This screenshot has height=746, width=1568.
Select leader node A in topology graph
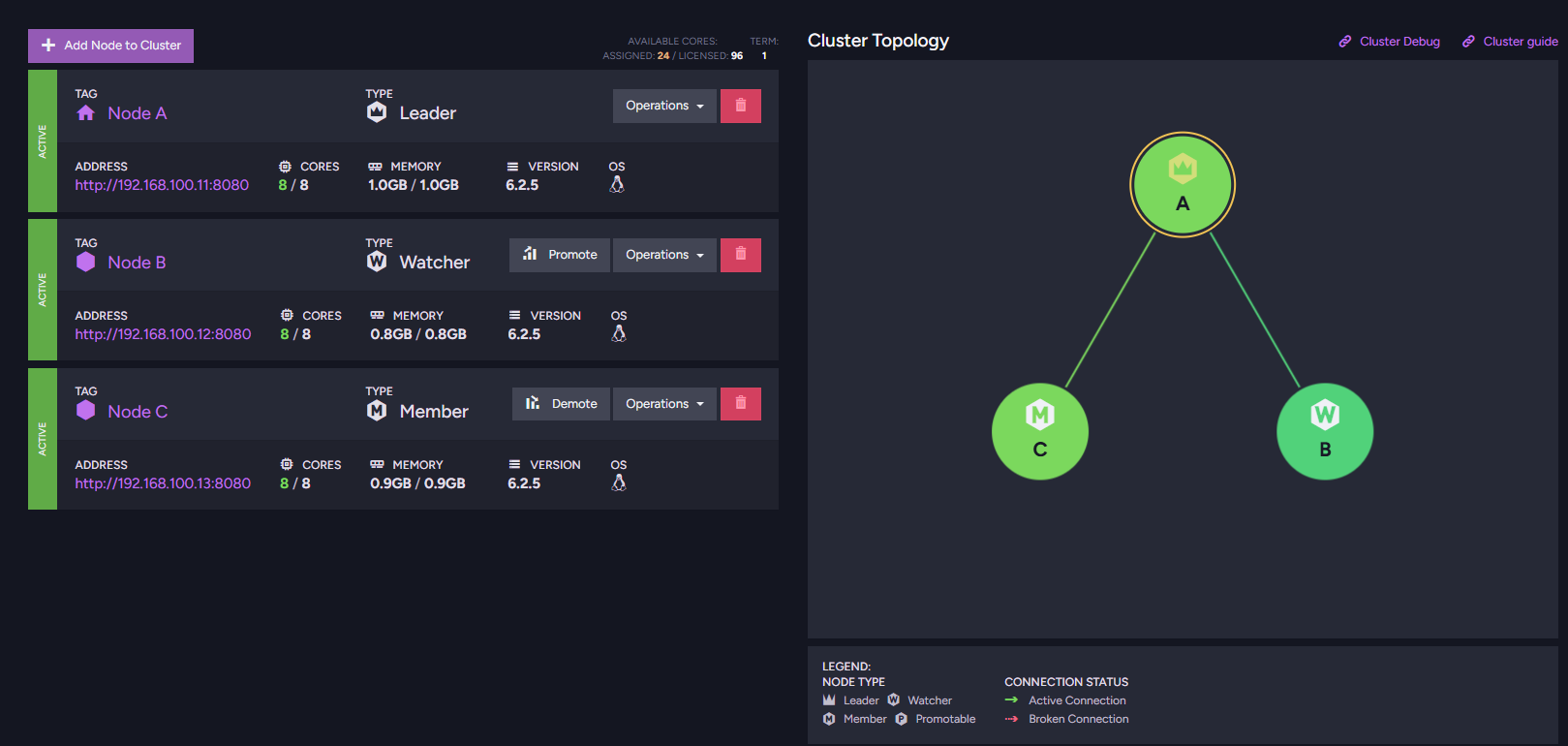point(1183,184)
